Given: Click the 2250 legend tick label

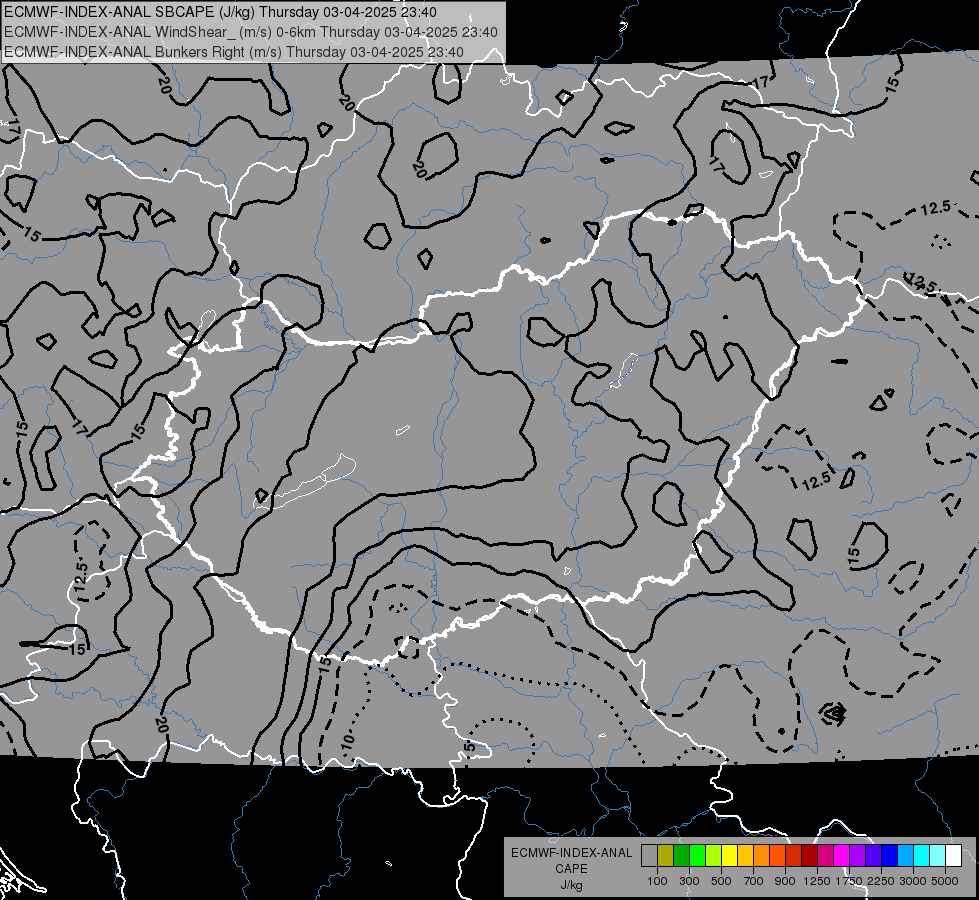Looking at the screenshot, I should pos(882,881).
